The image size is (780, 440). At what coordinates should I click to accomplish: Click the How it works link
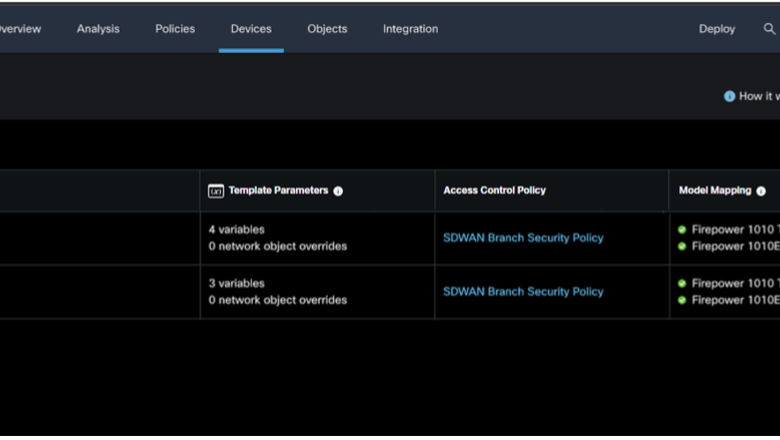tap(760, 96)
